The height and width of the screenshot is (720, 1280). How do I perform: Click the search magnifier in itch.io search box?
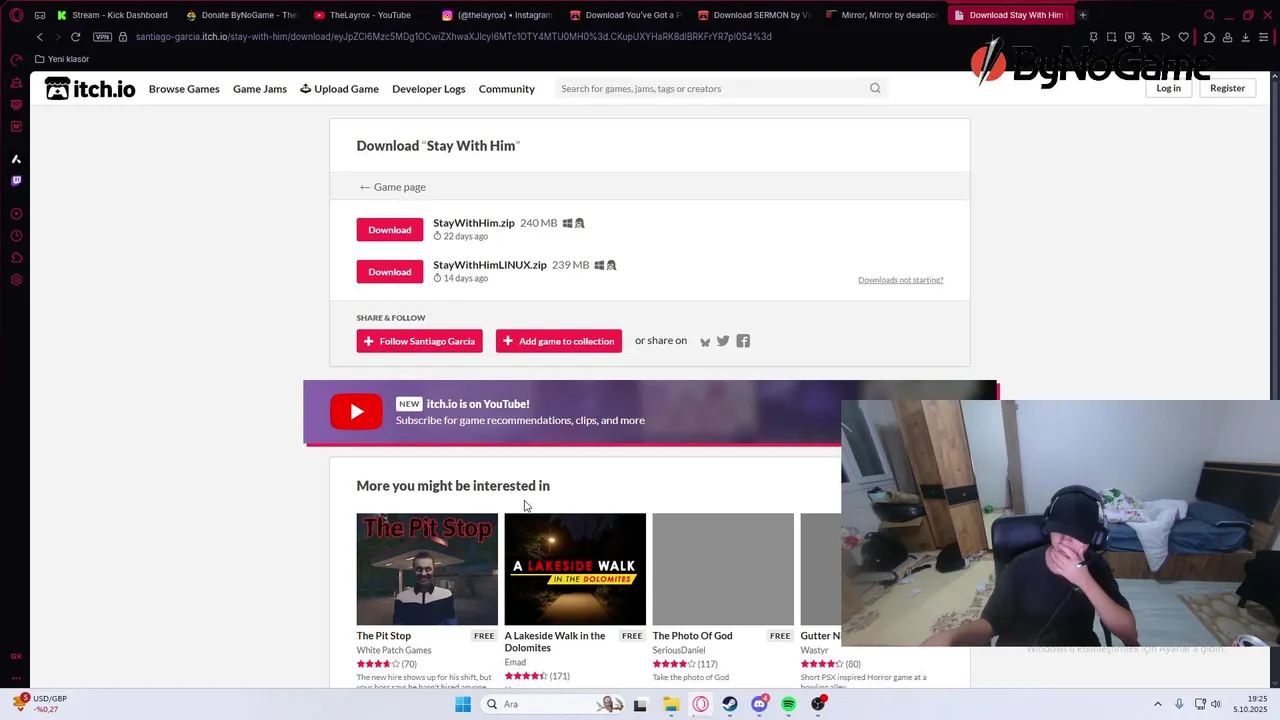pos(875,88)
